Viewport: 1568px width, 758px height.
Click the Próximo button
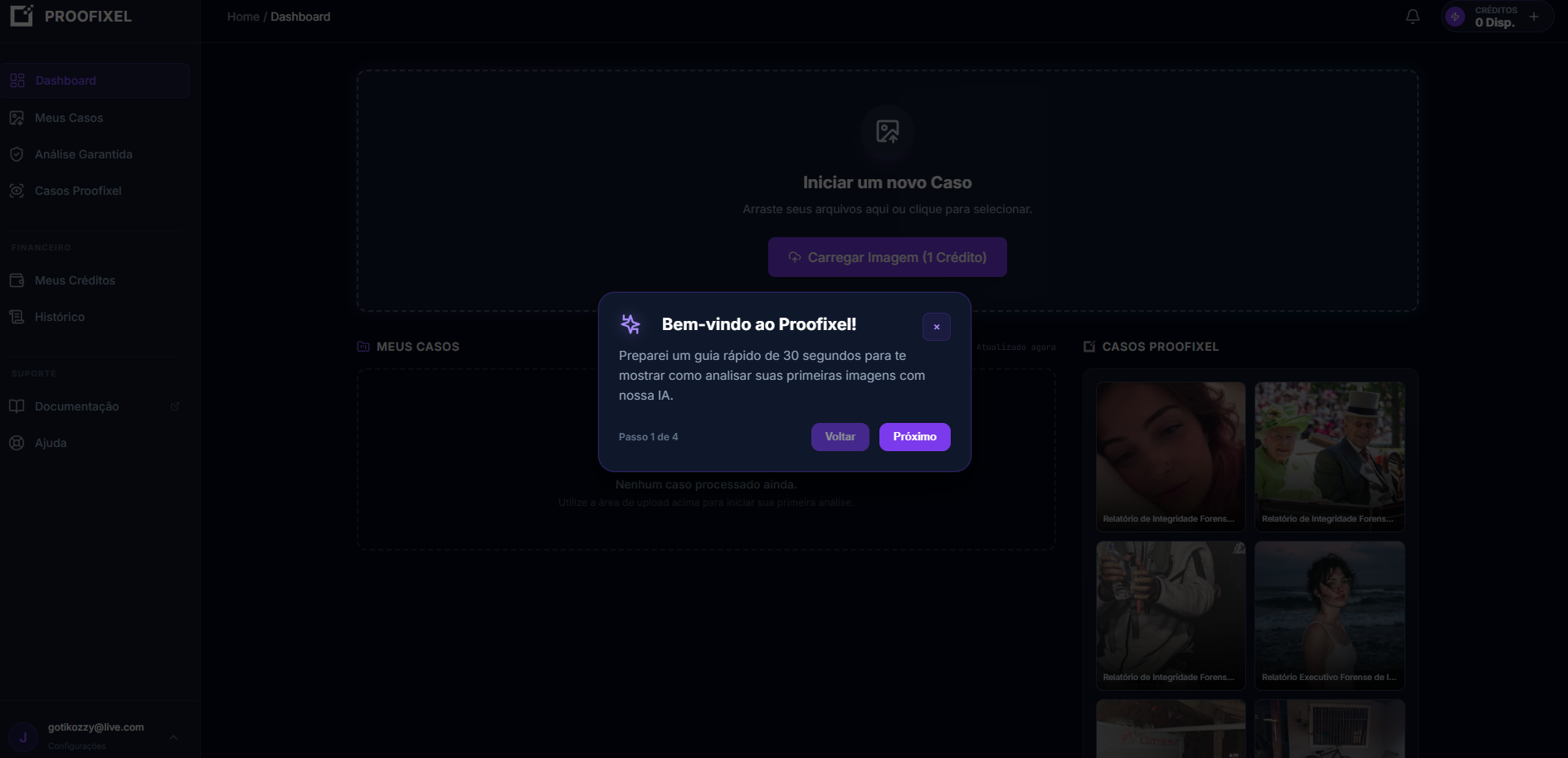coord(915,437)
